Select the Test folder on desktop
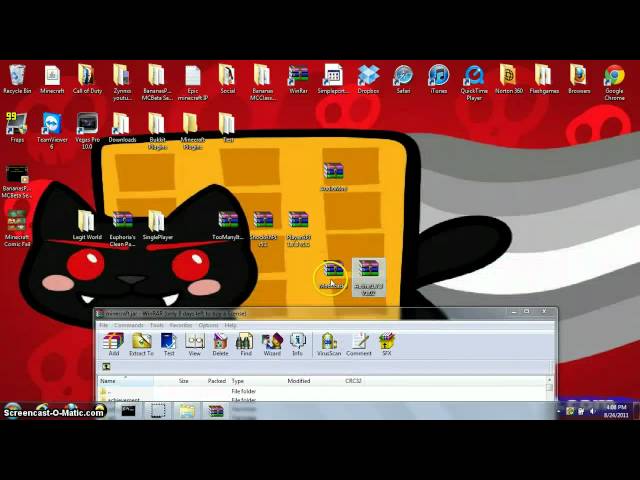Viewport: 640px width, 480px height. tap(227, 128)
